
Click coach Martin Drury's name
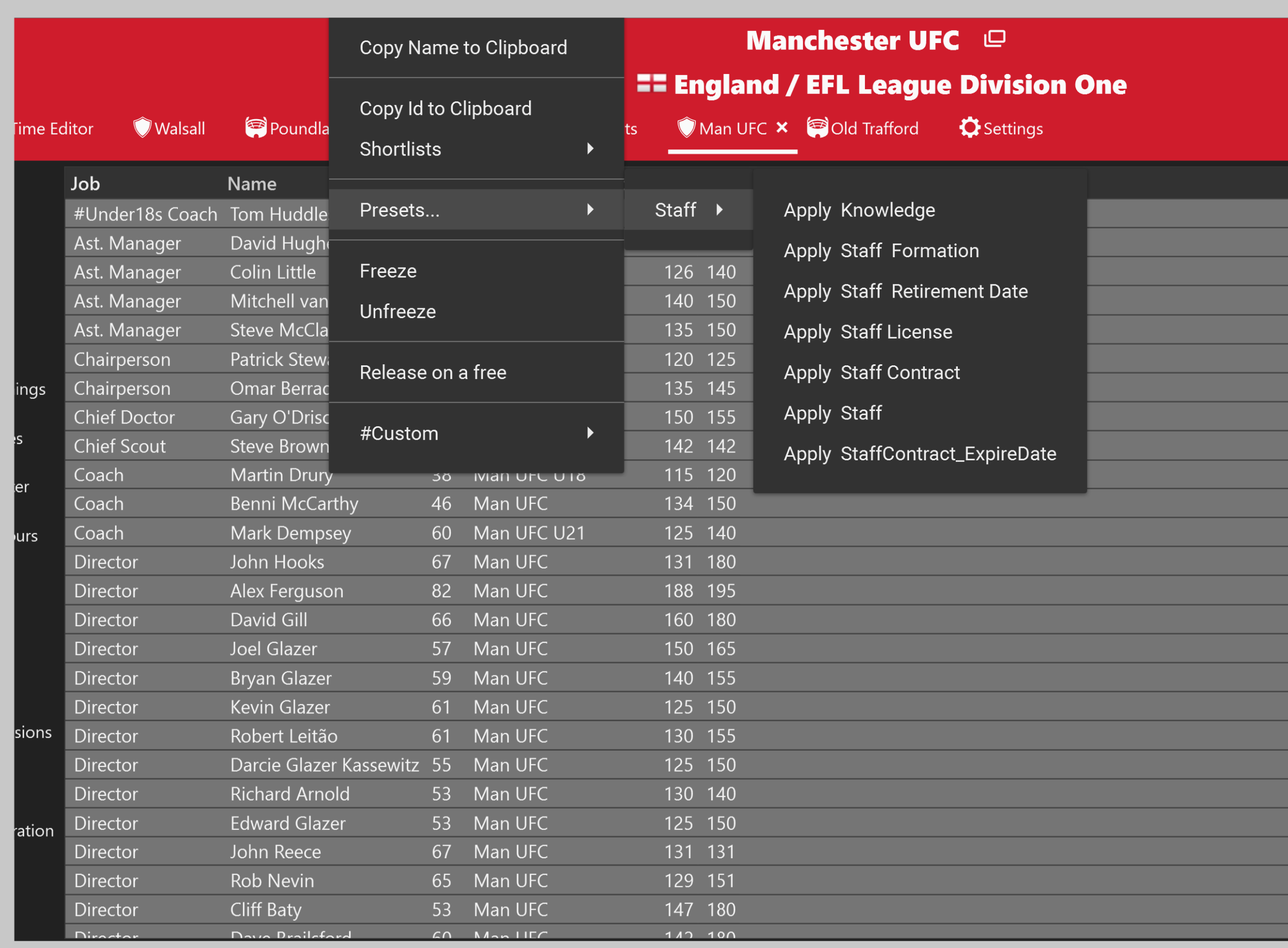[x=282, y=475]
